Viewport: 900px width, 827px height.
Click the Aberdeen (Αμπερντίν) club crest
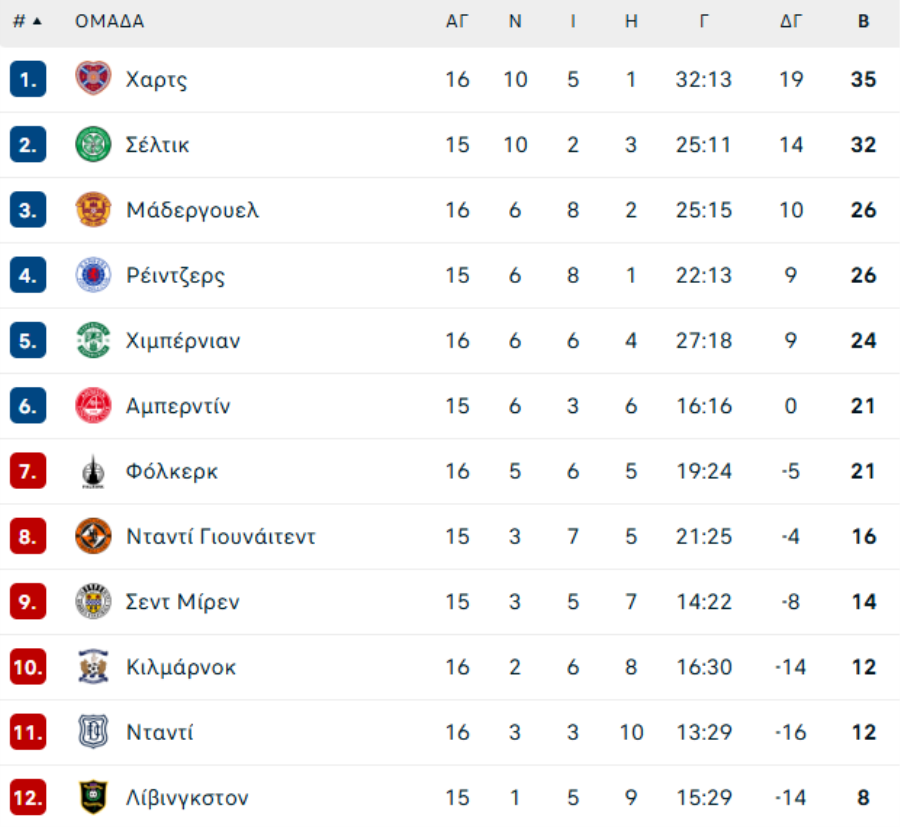coord(93,406)
